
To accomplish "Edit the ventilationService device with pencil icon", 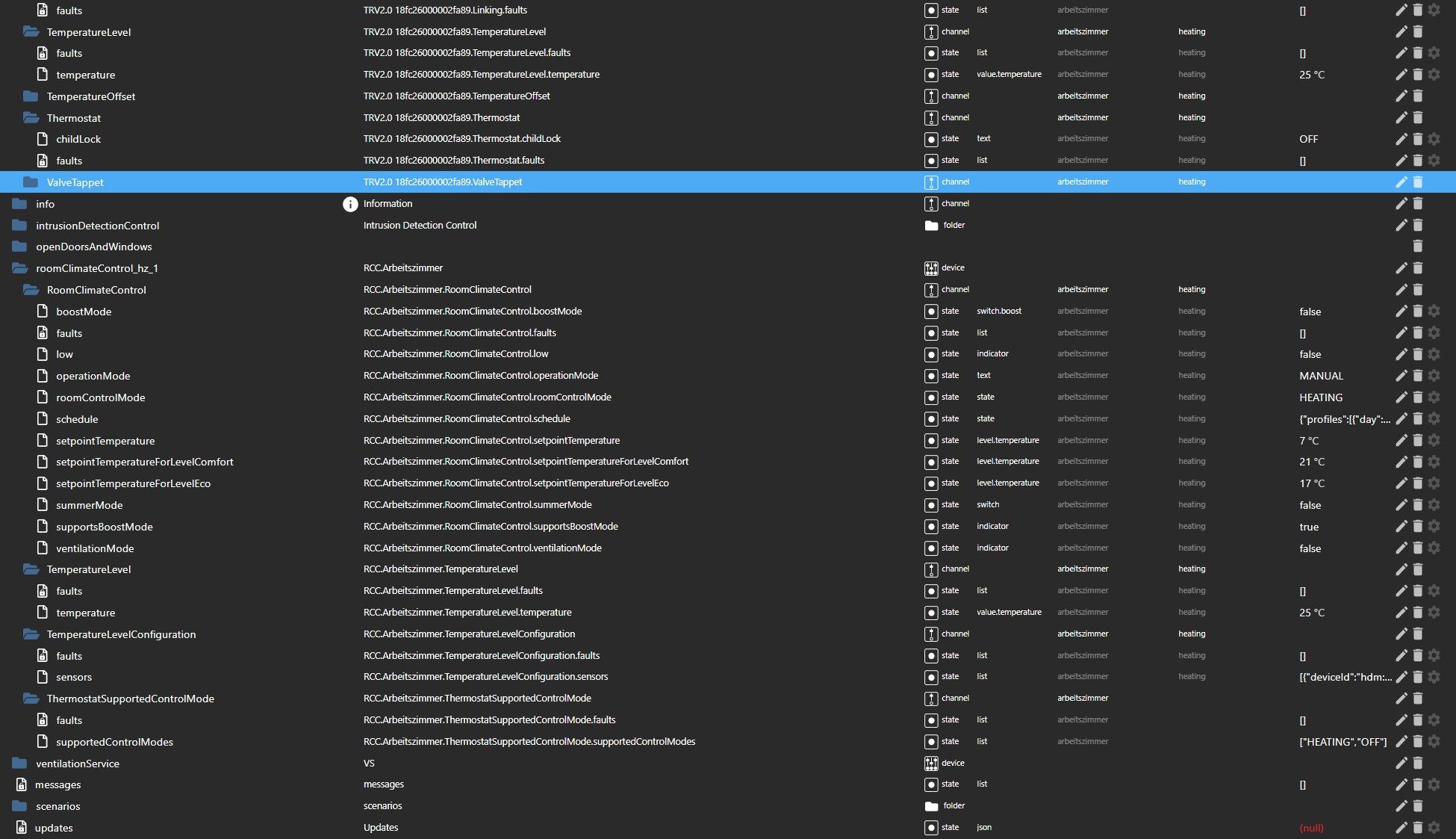I will point(1401,764).
